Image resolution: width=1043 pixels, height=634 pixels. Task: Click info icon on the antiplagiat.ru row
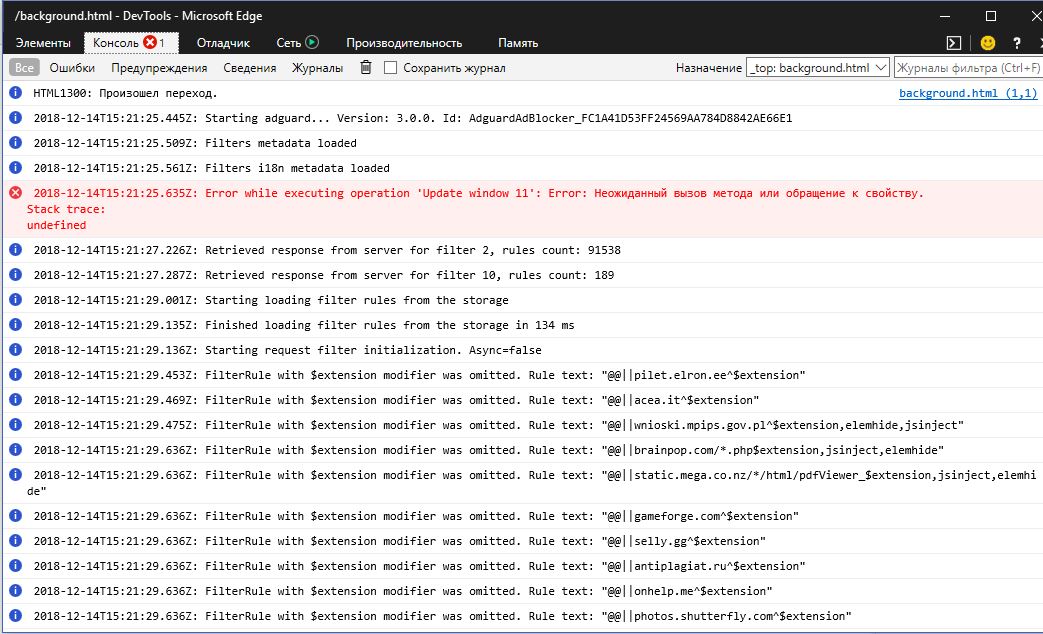tap(15, 565)
